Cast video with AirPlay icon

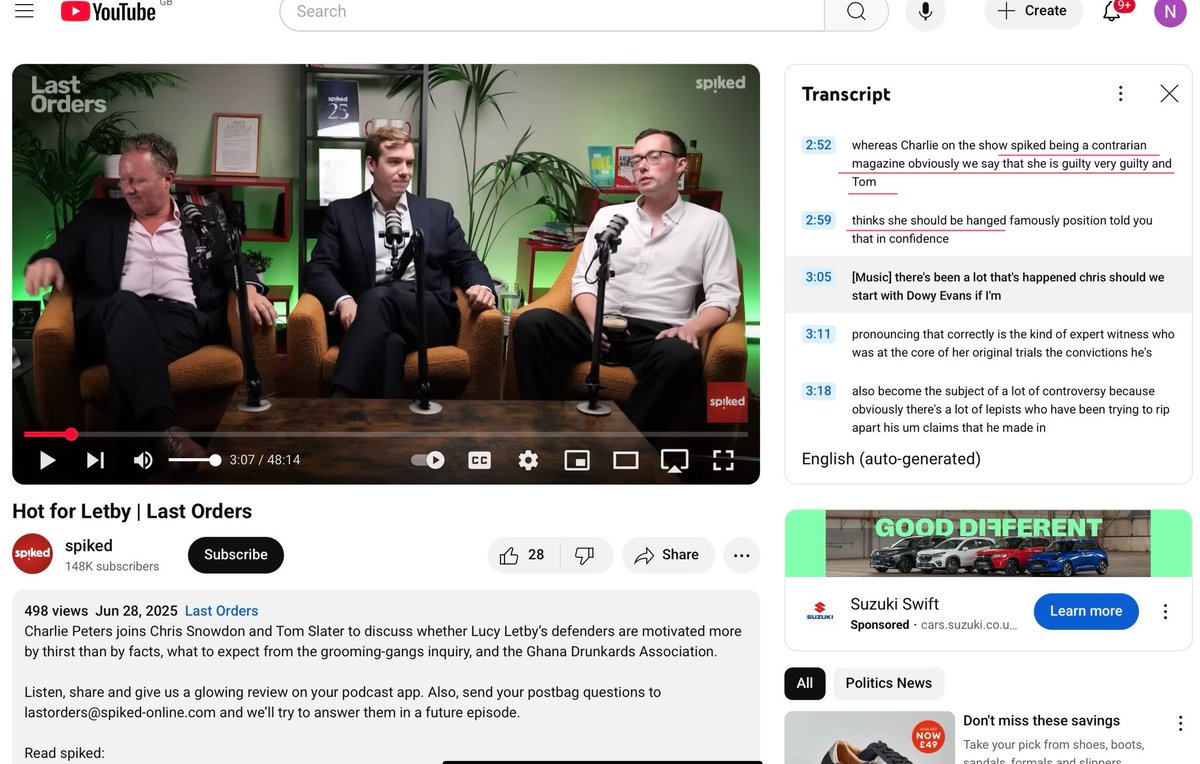[x=675, y=460]
